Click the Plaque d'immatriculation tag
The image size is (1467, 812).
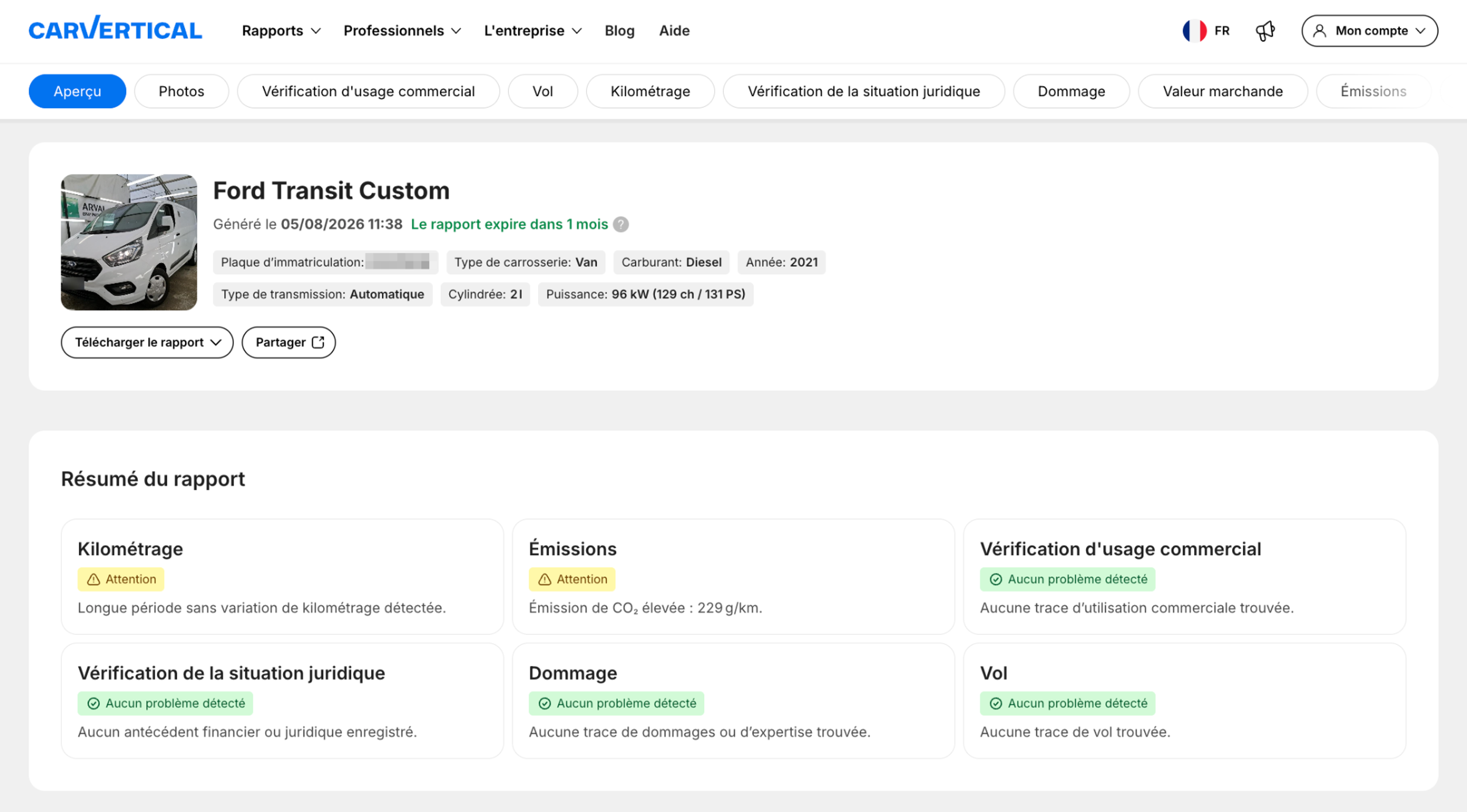(x=326, y=262)
